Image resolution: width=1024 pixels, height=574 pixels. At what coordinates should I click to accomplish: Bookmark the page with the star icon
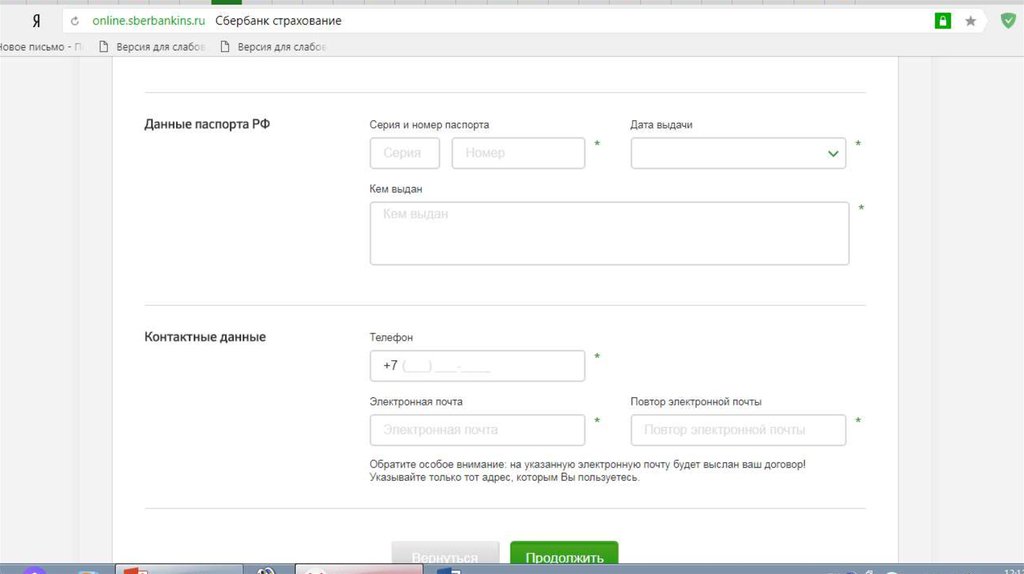pos(970,21)
